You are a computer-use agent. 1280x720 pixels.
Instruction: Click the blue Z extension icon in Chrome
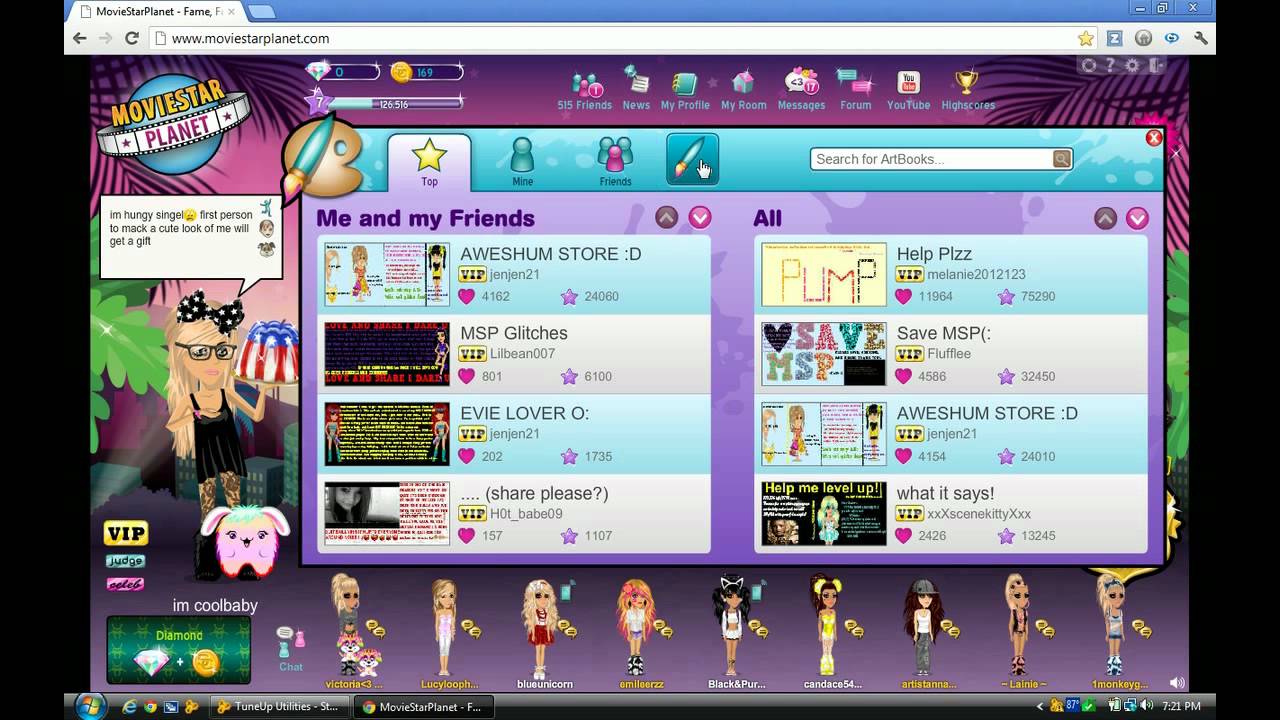(1115, 38)
